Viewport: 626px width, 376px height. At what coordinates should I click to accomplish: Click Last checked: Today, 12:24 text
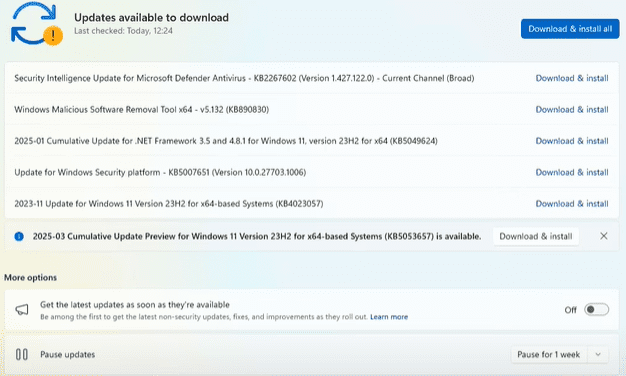coord(123,31)
